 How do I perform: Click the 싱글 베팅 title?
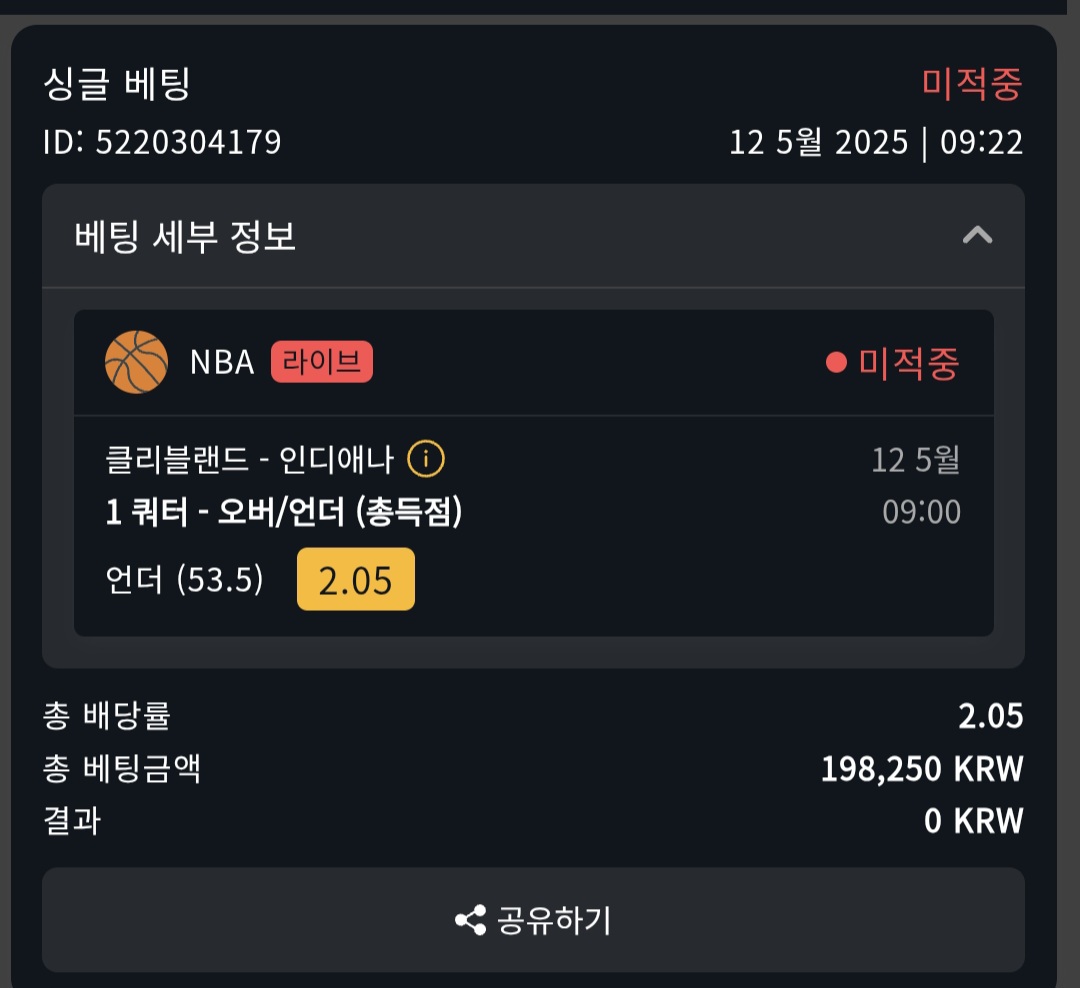point(116,84)
